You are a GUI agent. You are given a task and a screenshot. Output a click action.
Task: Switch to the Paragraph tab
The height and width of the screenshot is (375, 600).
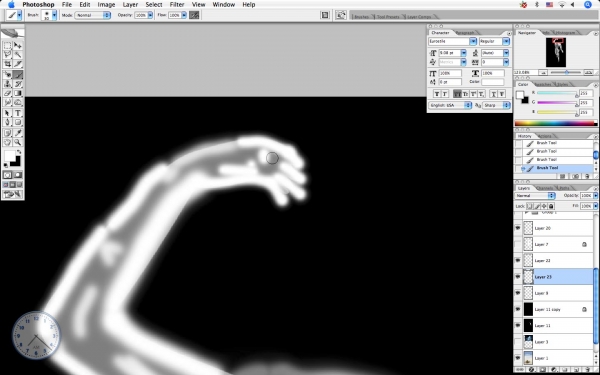(465, 33)
